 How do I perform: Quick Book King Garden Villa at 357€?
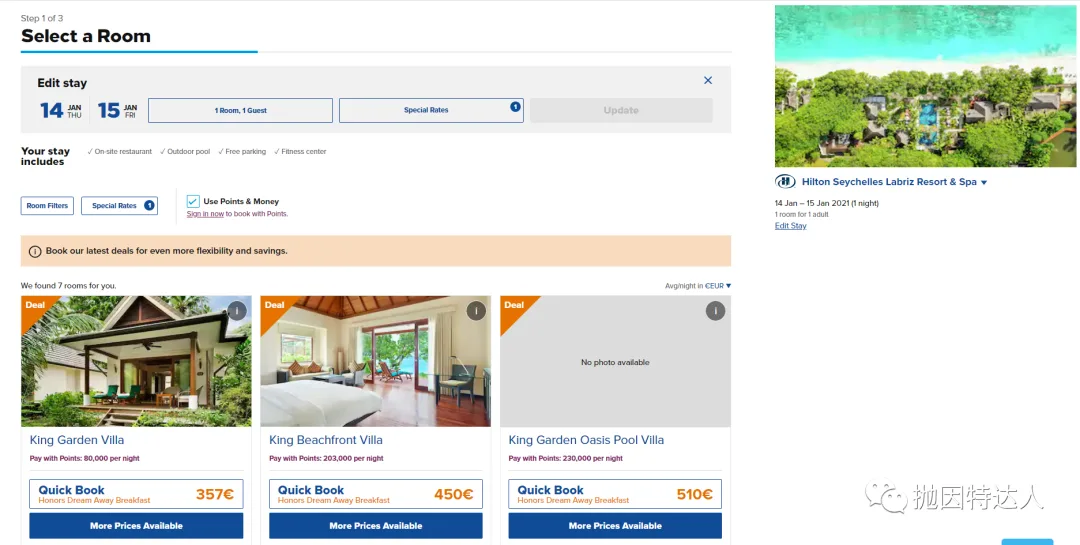click(x=136, y=494)
